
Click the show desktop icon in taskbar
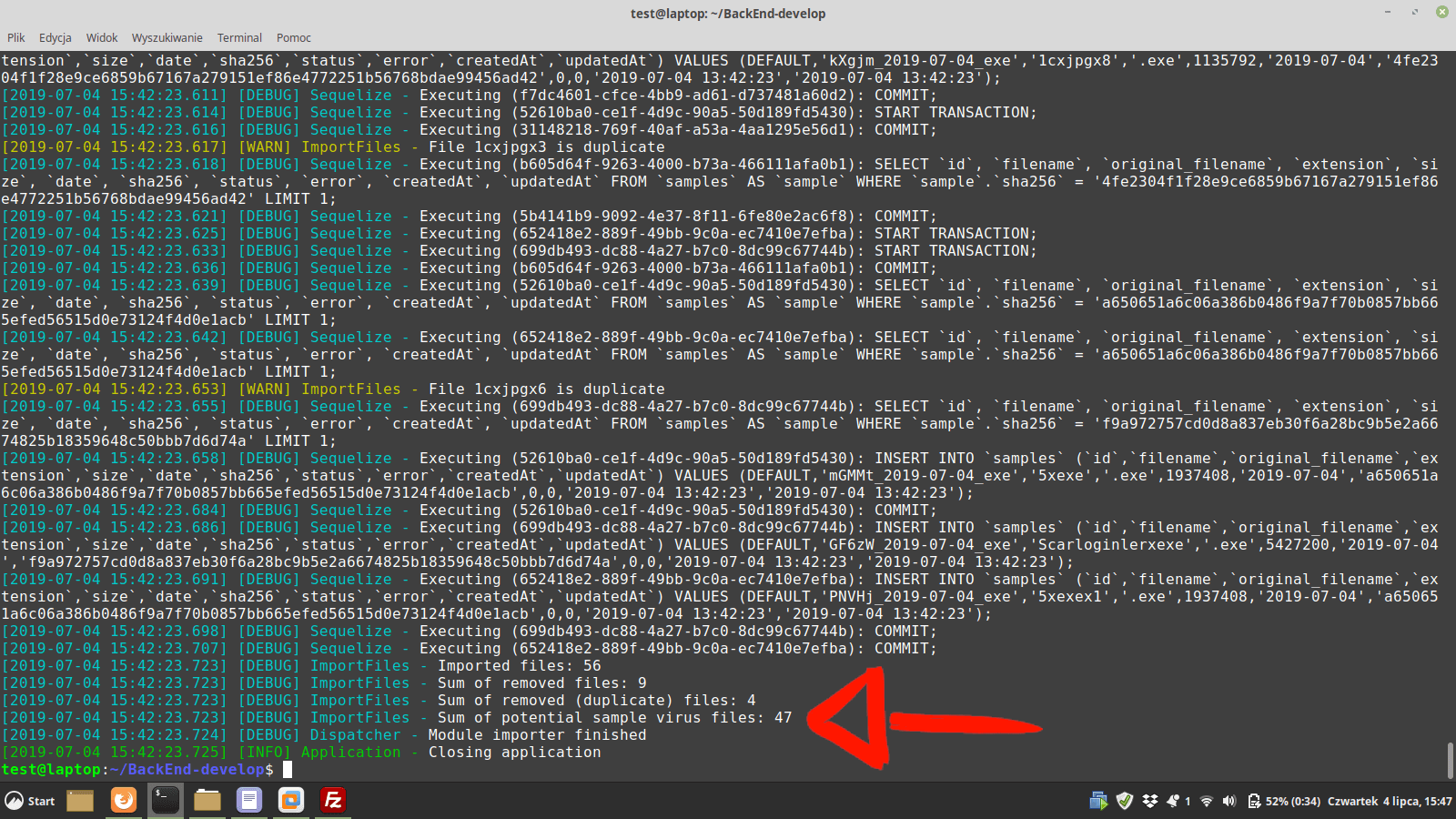pos(80,801)
